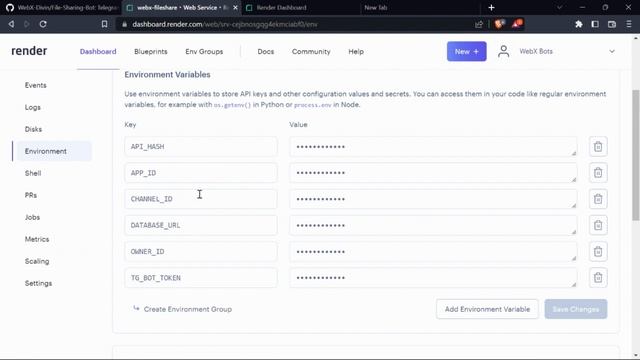640x360 pixels.
Task: Click the CHANNEL_ID key field
Action: click(201, 199)
